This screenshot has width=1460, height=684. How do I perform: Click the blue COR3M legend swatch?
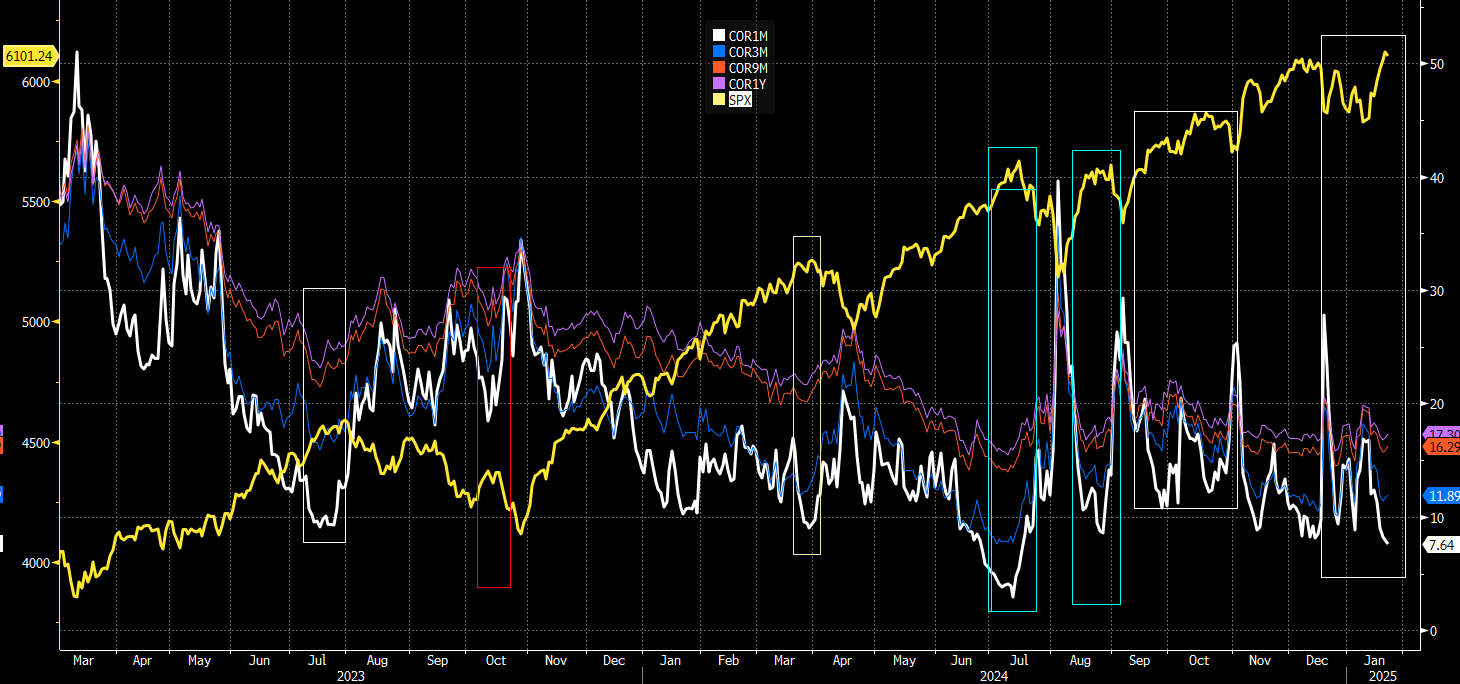718,52
